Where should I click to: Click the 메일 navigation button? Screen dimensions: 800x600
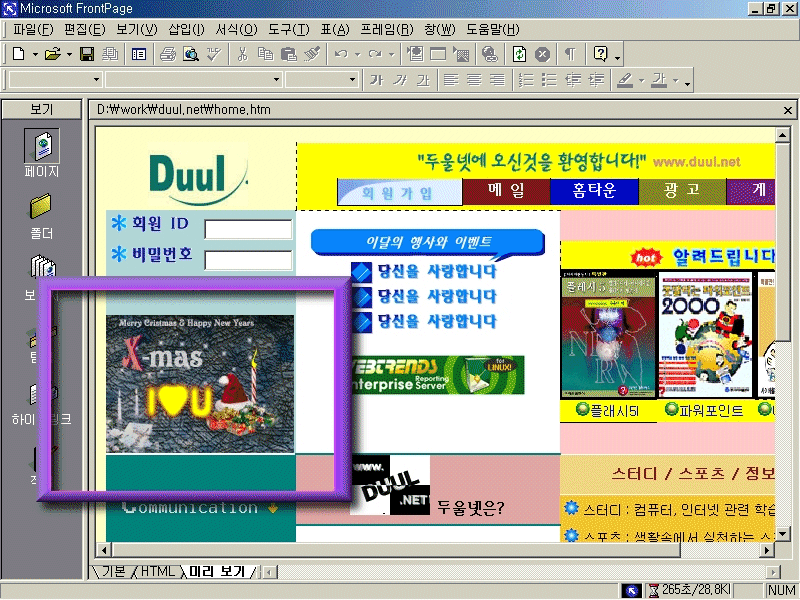(506, 191)
